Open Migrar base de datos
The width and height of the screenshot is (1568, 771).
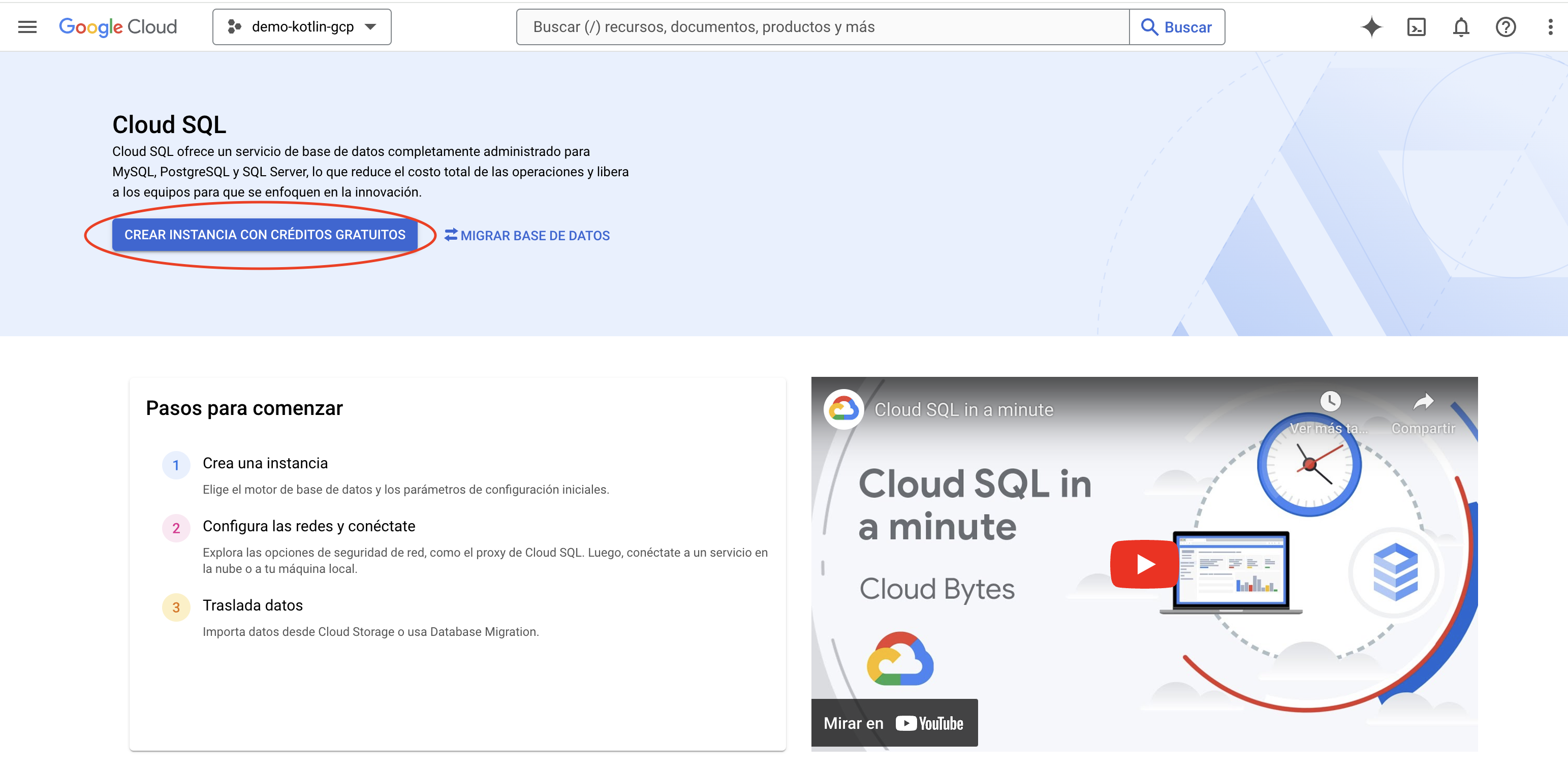coord(535,236)
